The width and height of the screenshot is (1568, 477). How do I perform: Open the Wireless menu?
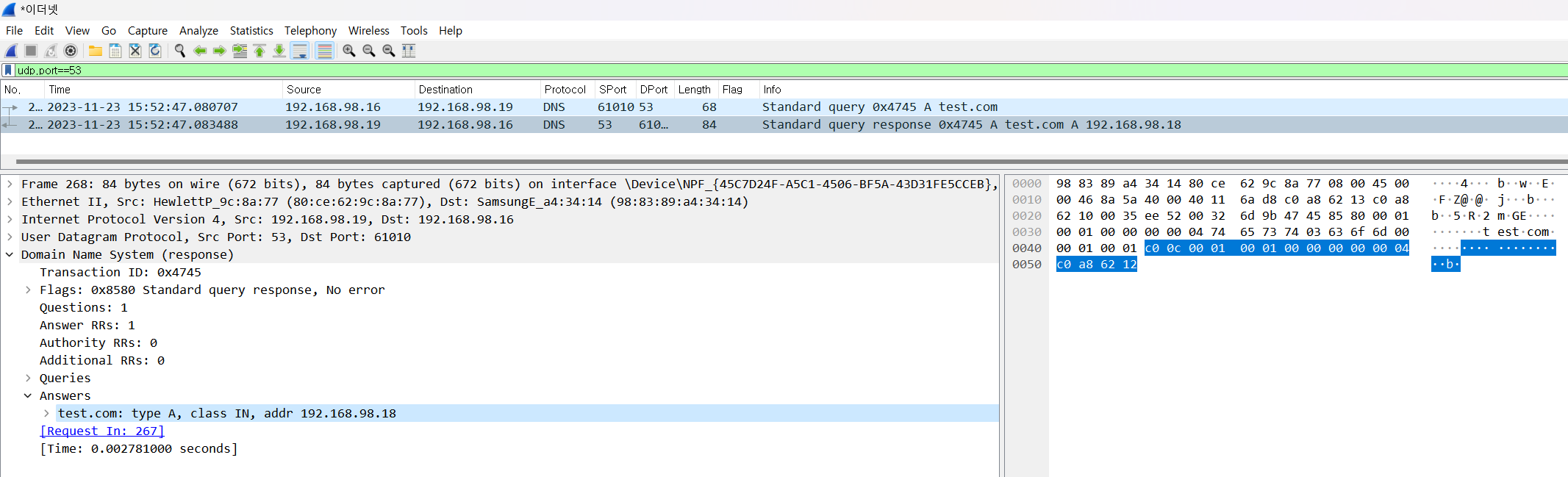[368, 31]
